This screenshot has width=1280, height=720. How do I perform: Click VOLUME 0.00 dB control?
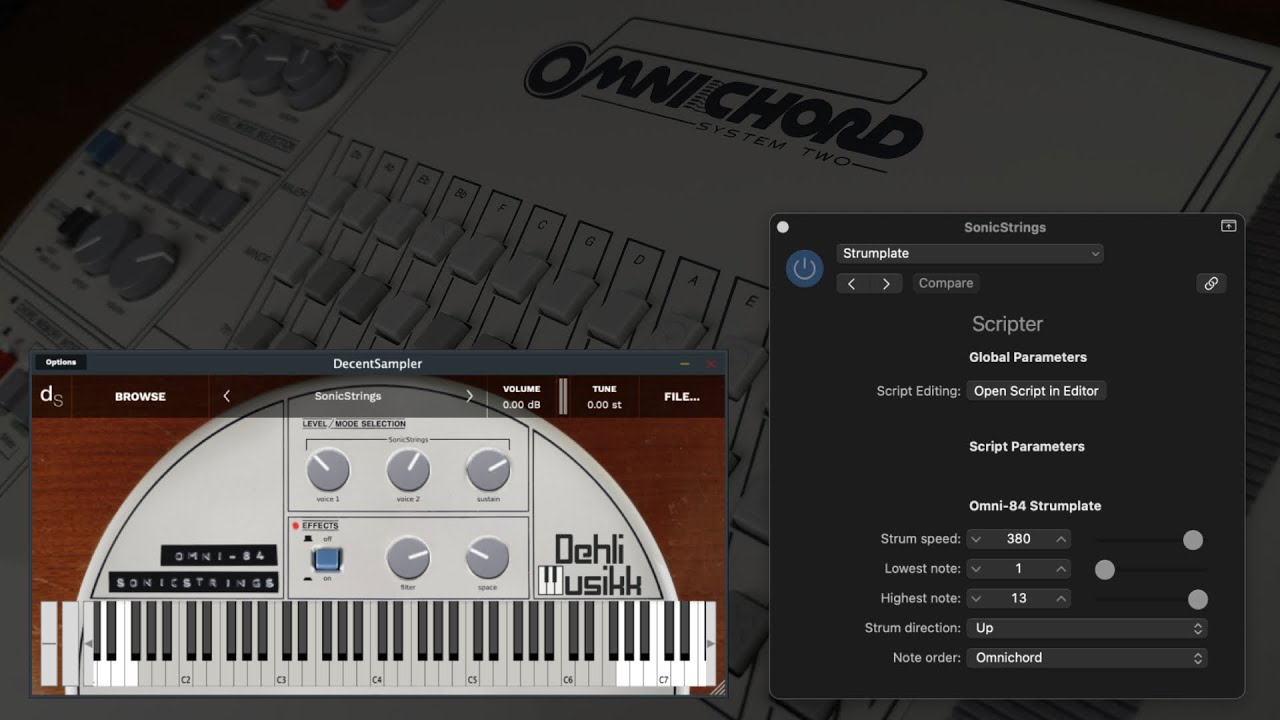tap(521, 397)
